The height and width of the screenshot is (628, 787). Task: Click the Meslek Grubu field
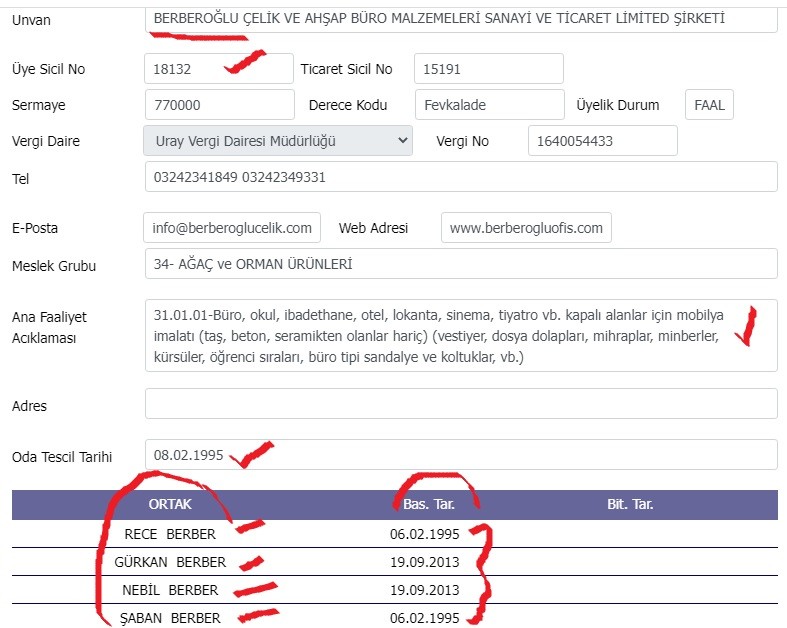461,264
